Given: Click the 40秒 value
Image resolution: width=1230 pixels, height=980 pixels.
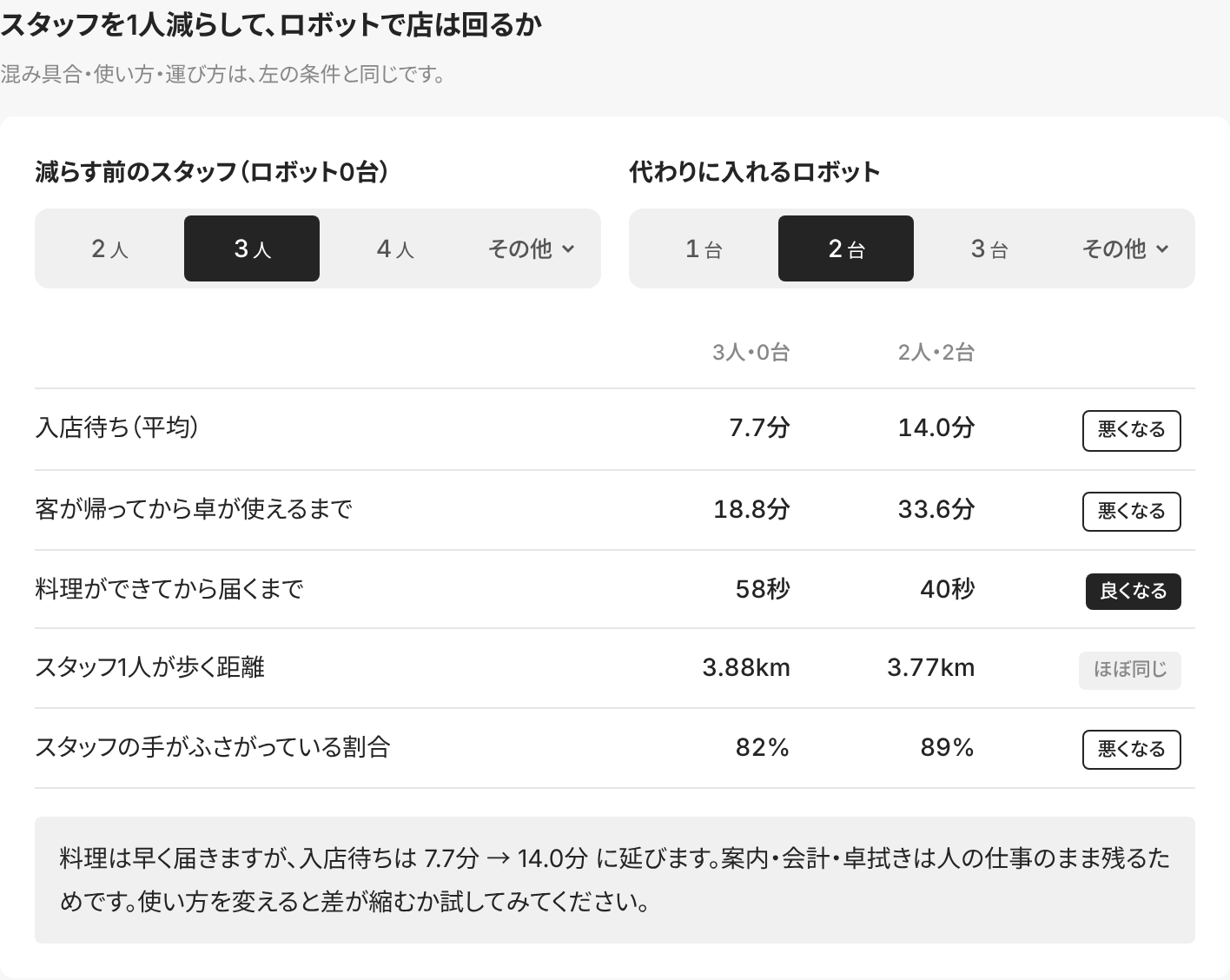Looking at the screenshot, I should [x=948, y=589].
